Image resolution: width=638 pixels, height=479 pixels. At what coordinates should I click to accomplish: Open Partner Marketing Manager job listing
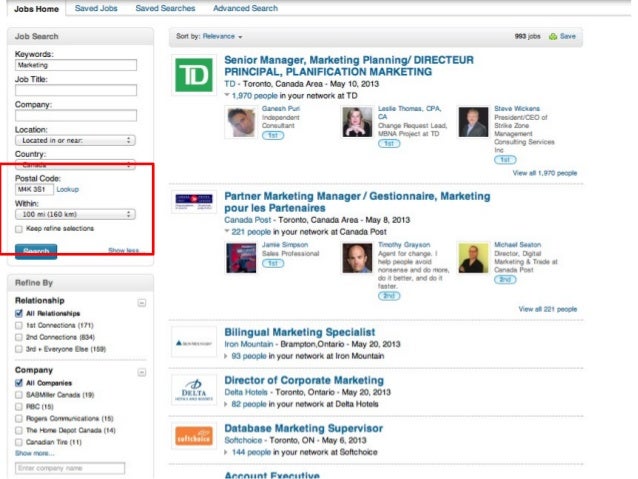point(357,202)
